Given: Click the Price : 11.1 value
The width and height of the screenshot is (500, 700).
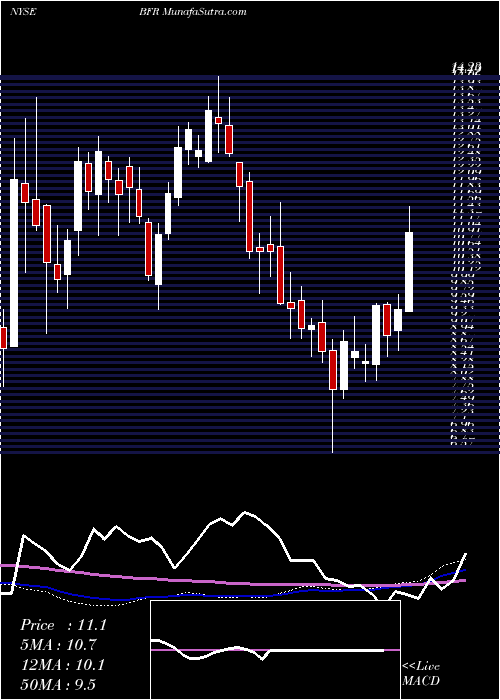Looking at the screenshot, I should [x=63, y=625].
